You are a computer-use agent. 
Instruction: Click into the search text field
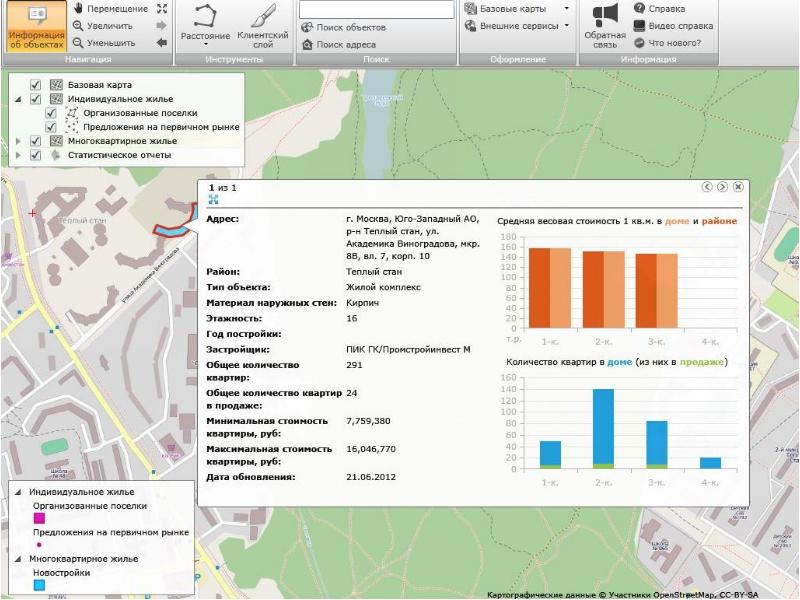[375, 9]
